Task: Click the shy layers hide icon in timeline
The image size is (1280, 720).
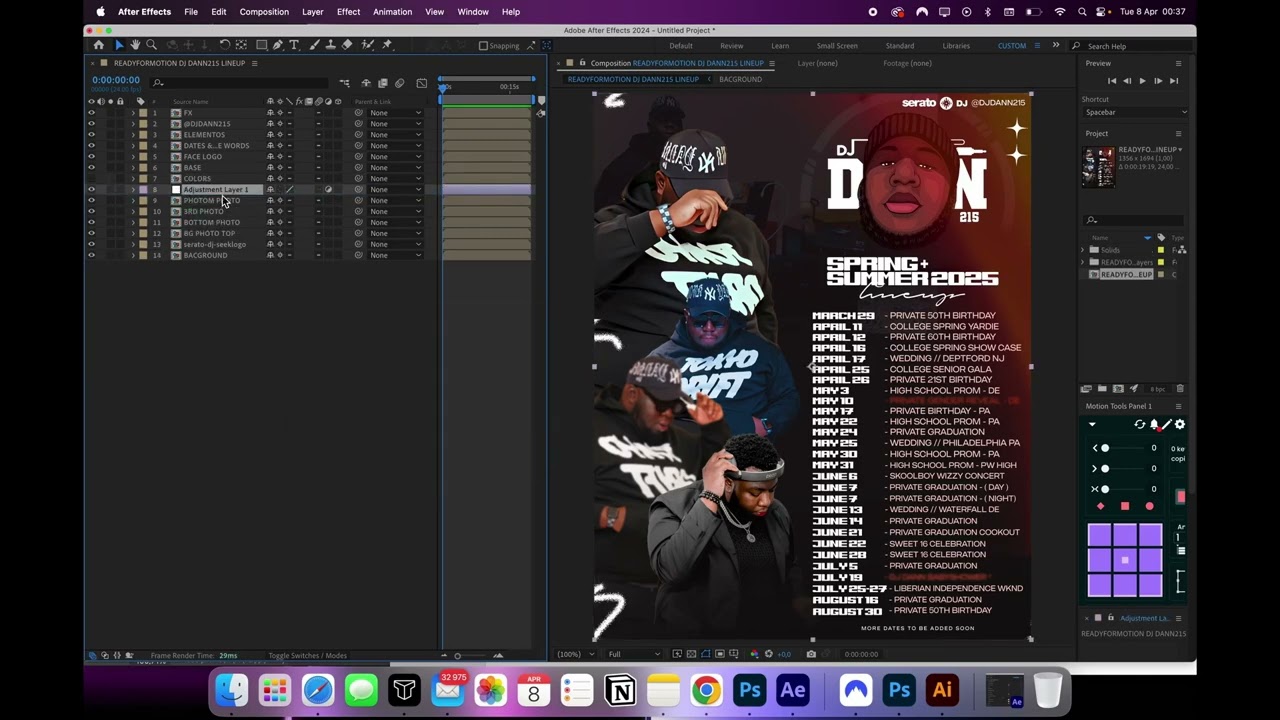Action: [366, 83]
